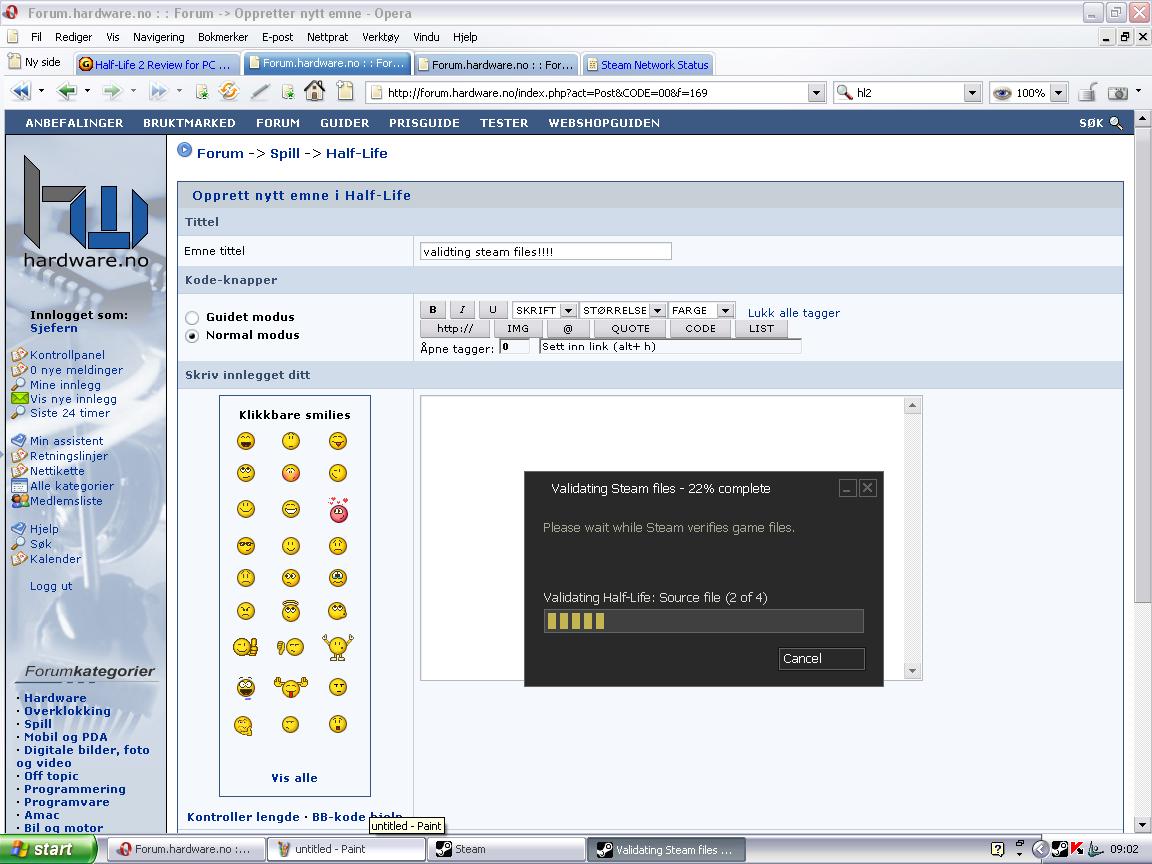Insert the tongue-out moose smiley

(x=291, y=686)
